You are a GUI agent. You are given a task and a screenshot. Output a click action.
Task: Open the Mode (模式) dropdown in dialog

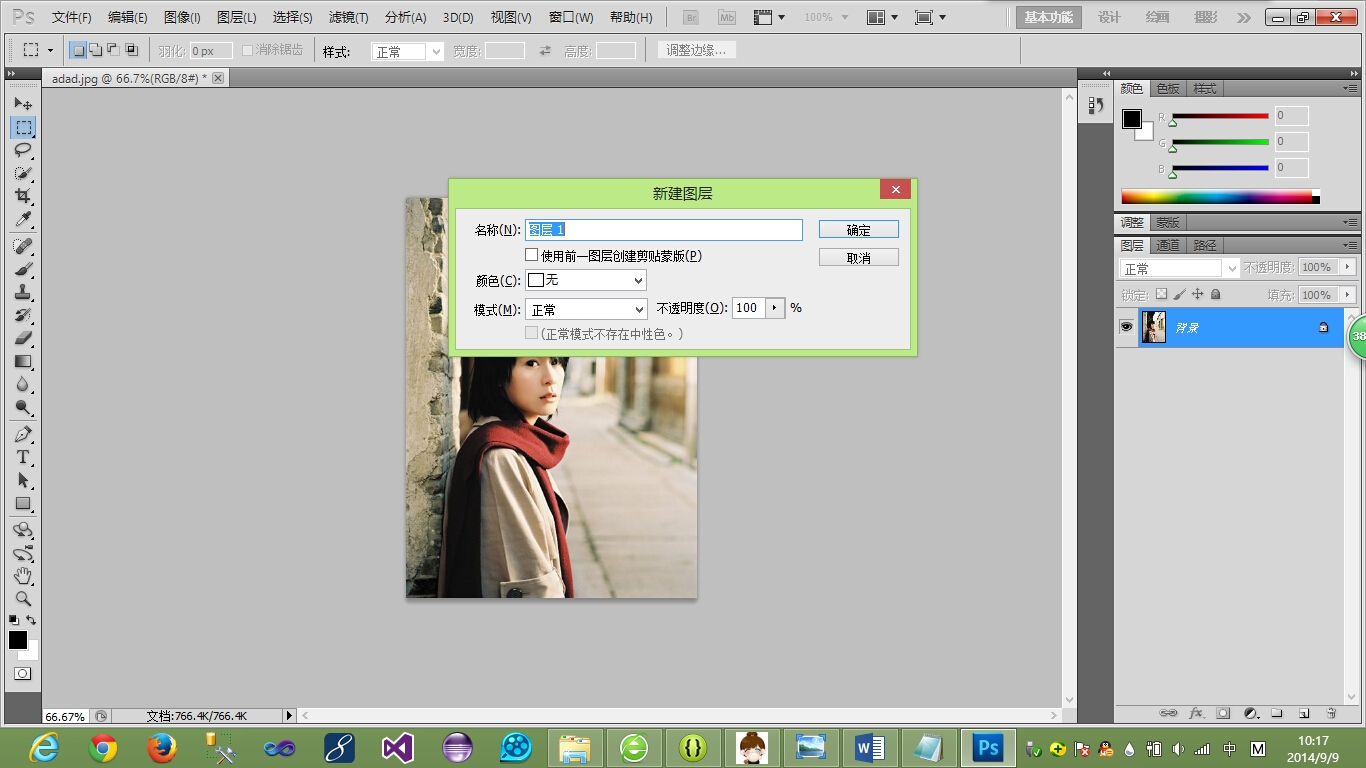pos(586,310)
